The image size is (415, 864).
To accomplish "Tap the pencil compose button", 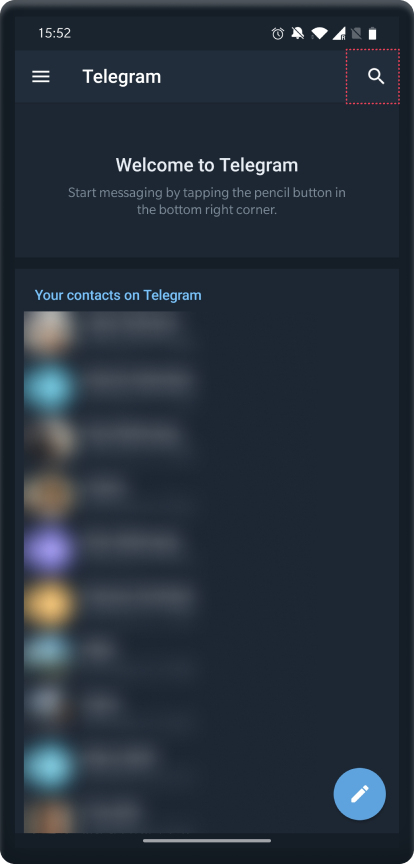I will (359, 794).
